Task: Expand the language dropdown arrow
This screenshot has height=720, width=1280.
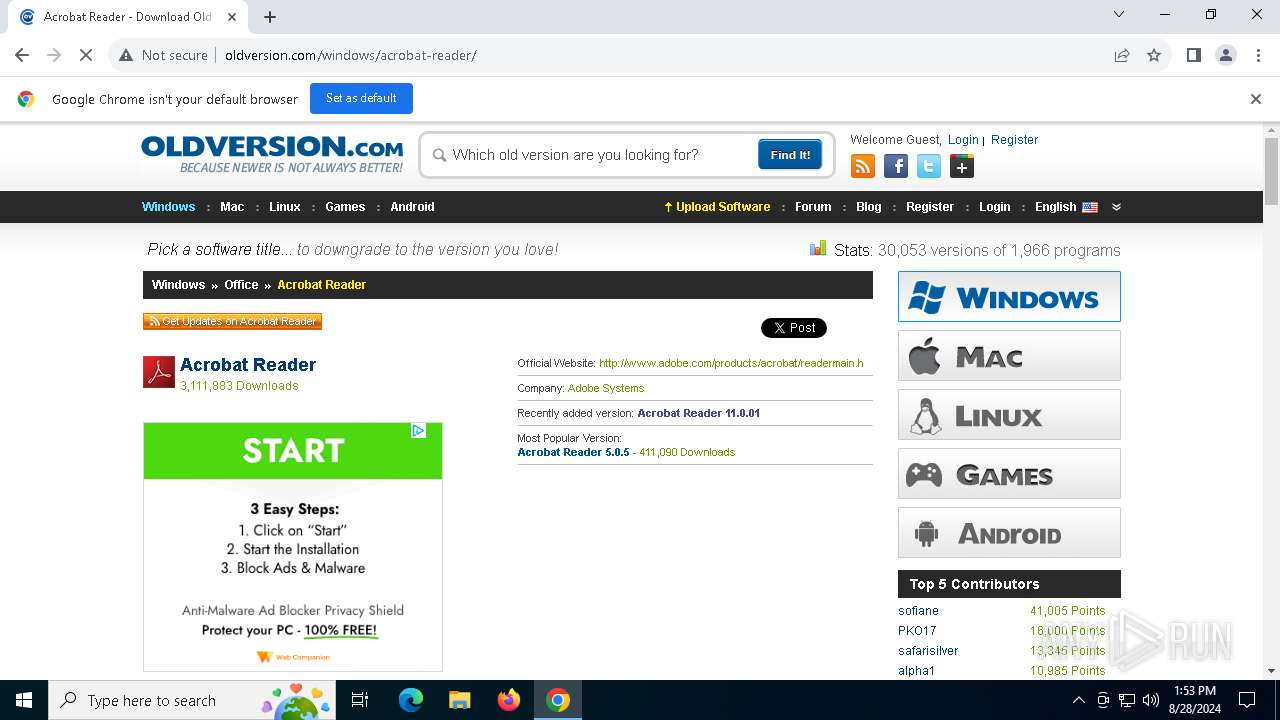Action: (1116, 207)
